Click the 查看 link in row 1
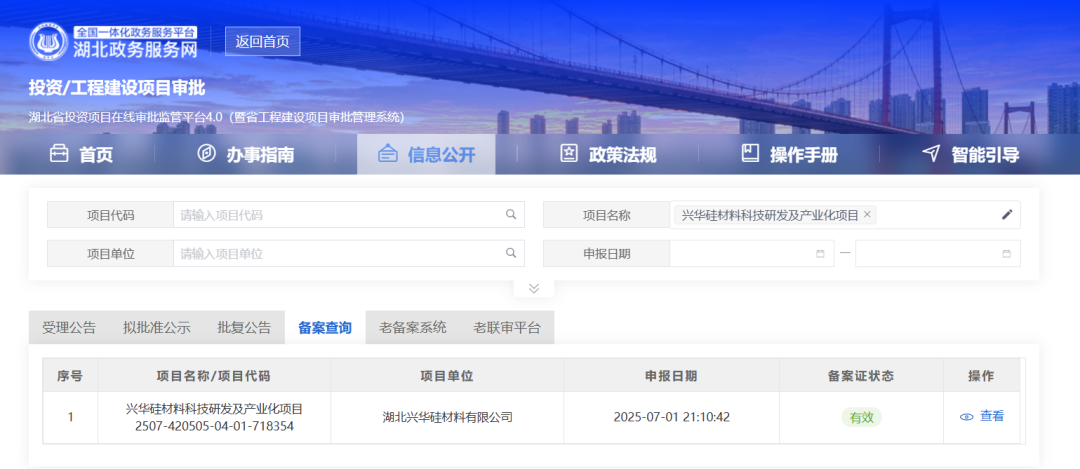This screenshot has width=1080, height=469. [992, 416]
